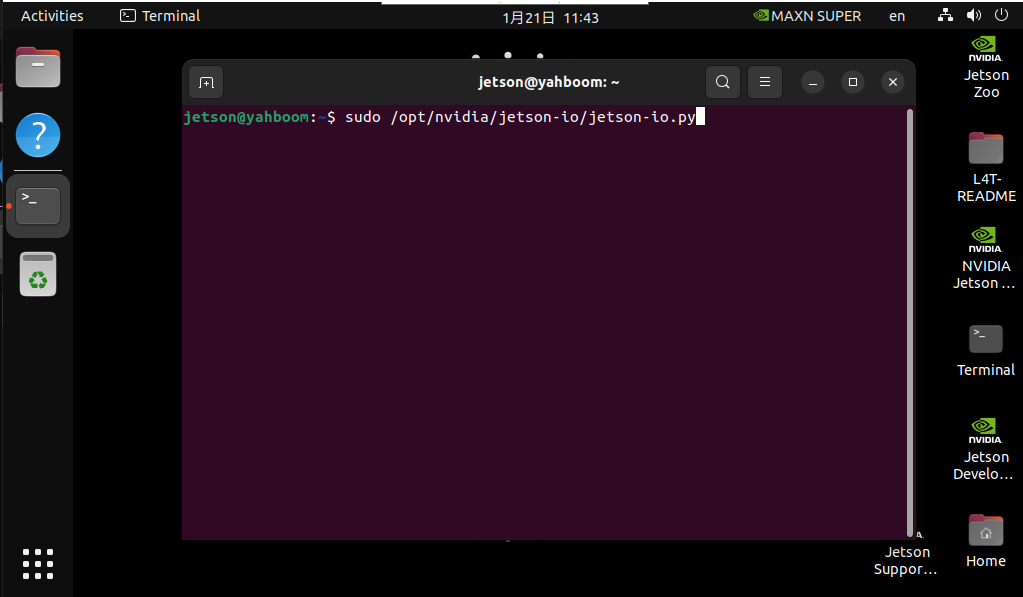Open Files from the dock

click(38, 67)
